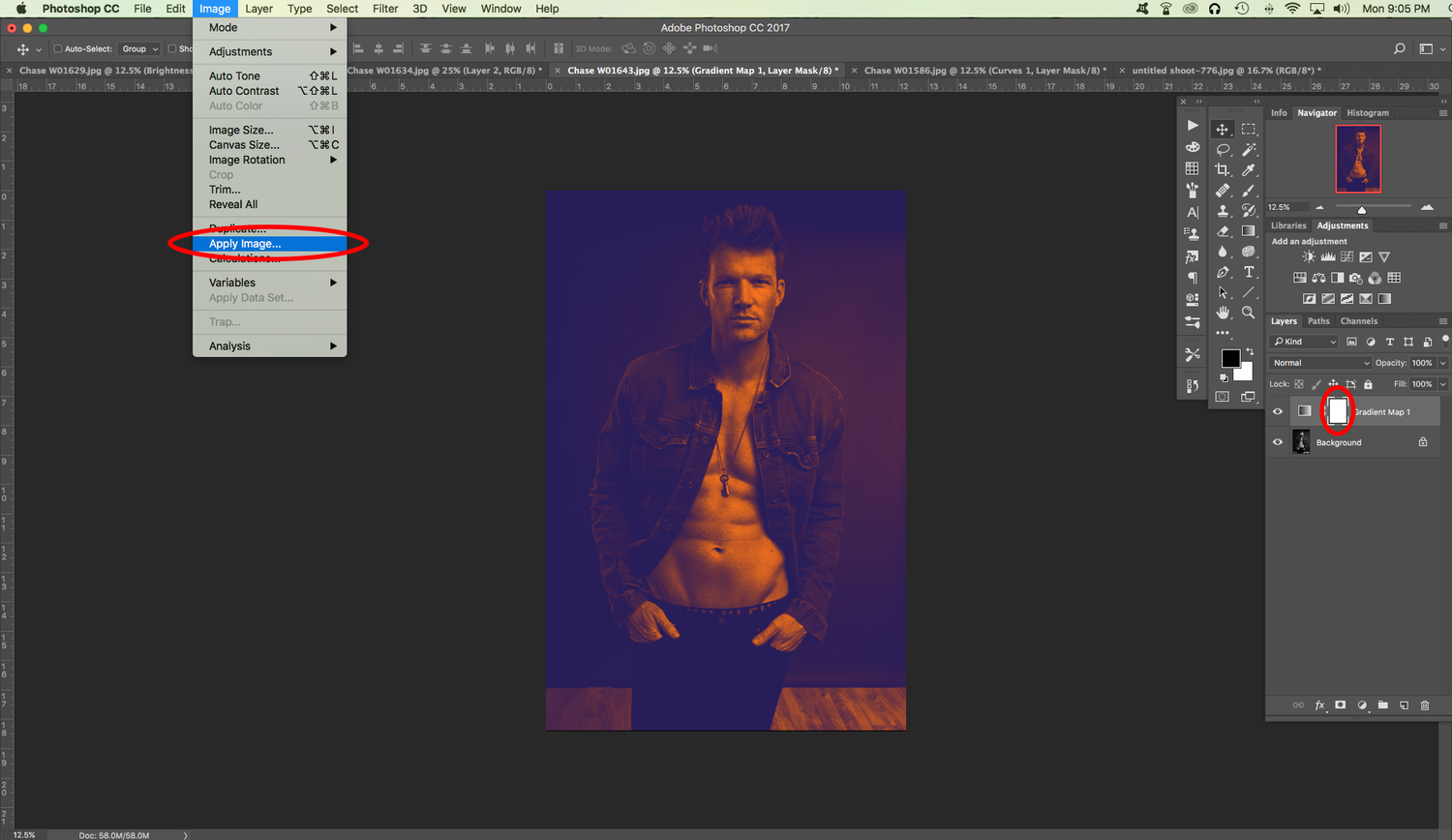Viewport: 1452px width, 840px height.
Task: Add a Curves adjustment from the Adjustments panel
Action: (1347, 256)
